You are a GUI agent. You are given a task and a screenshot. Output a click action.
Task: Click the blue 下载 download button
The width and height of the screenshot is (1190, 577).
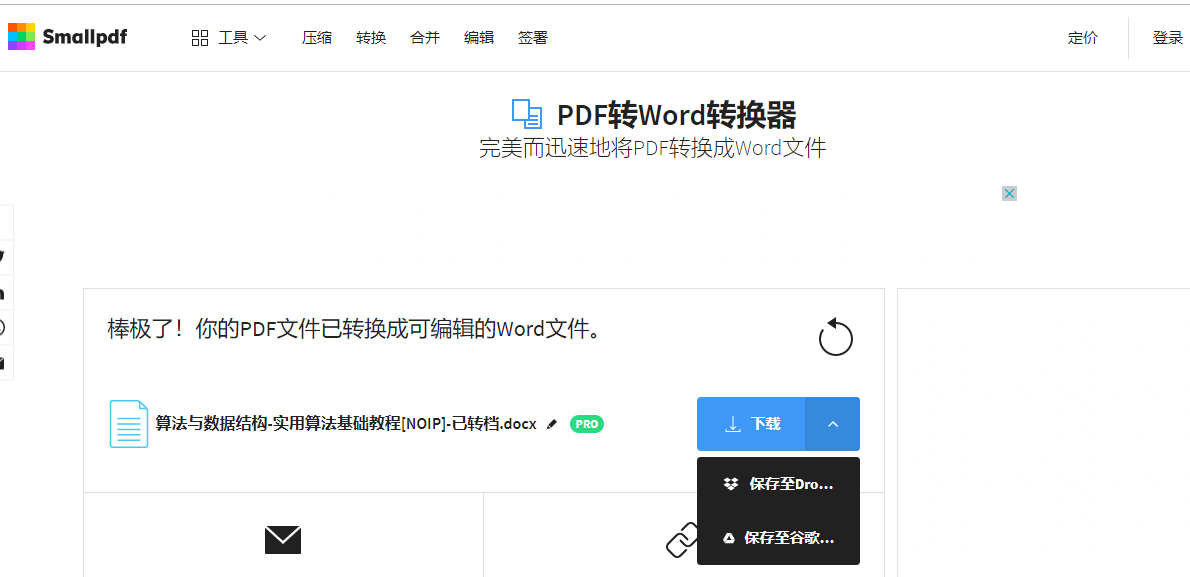(x=751, y=424)
